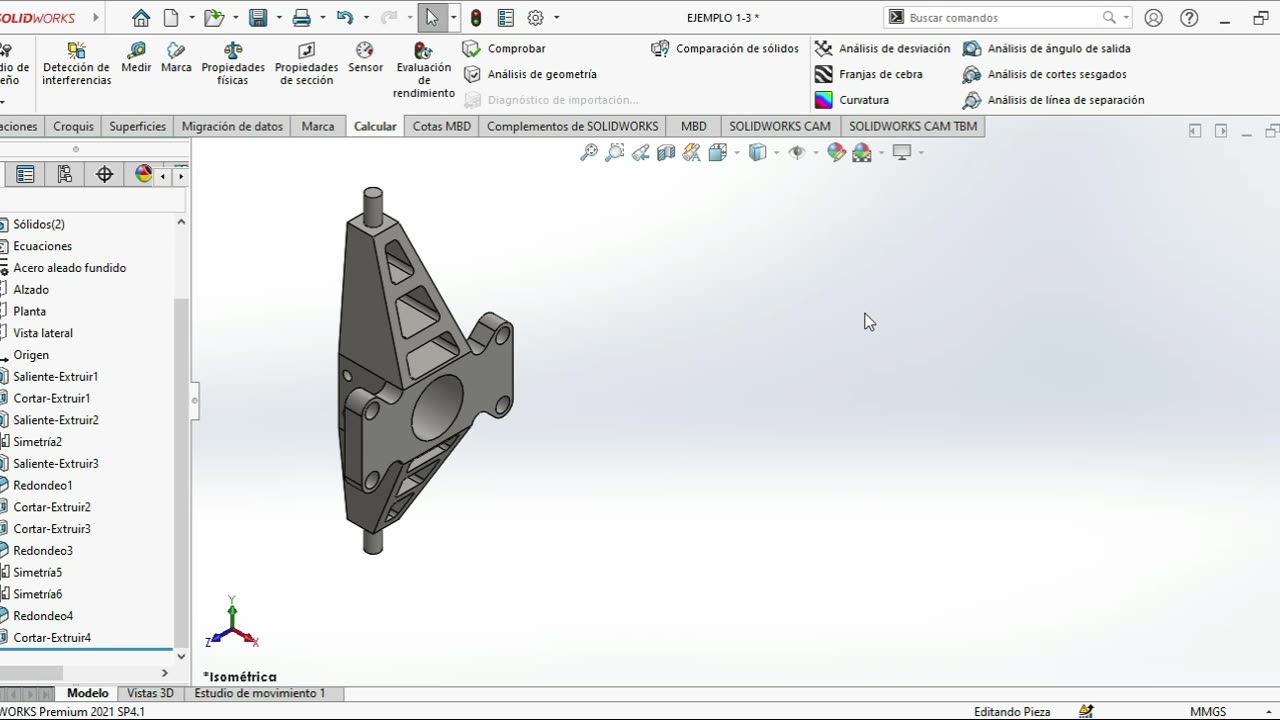Expand the Display style dropdown arrow

(x=776, y=152)
